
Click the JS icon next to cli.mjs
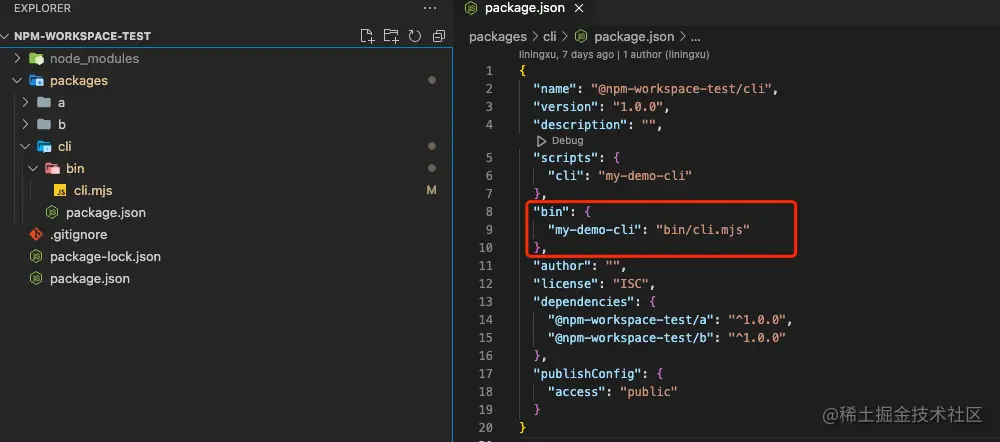pos(60,191)
